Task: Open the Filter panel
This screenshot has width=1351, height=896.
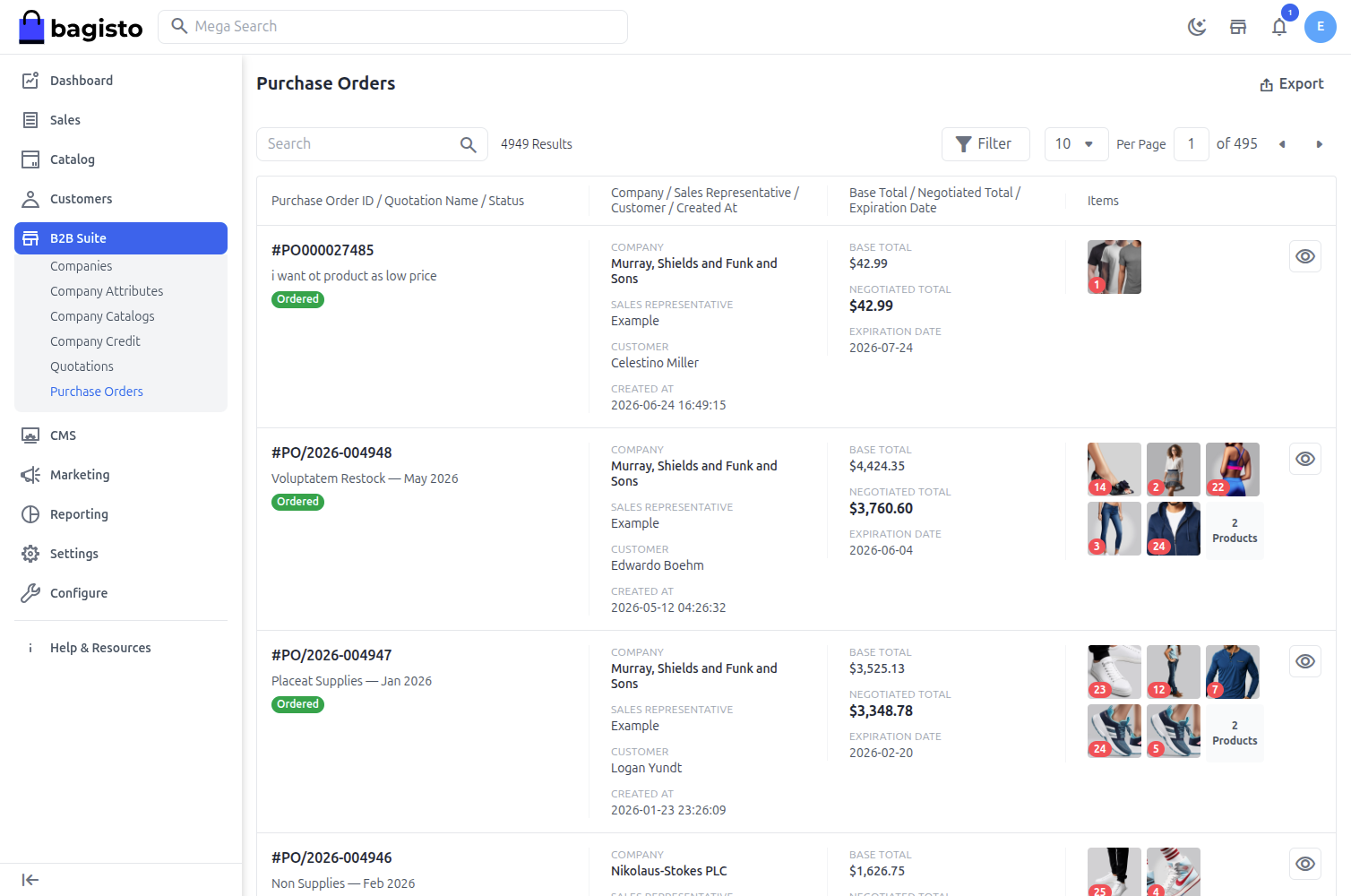Action: [x=985, y=144]
